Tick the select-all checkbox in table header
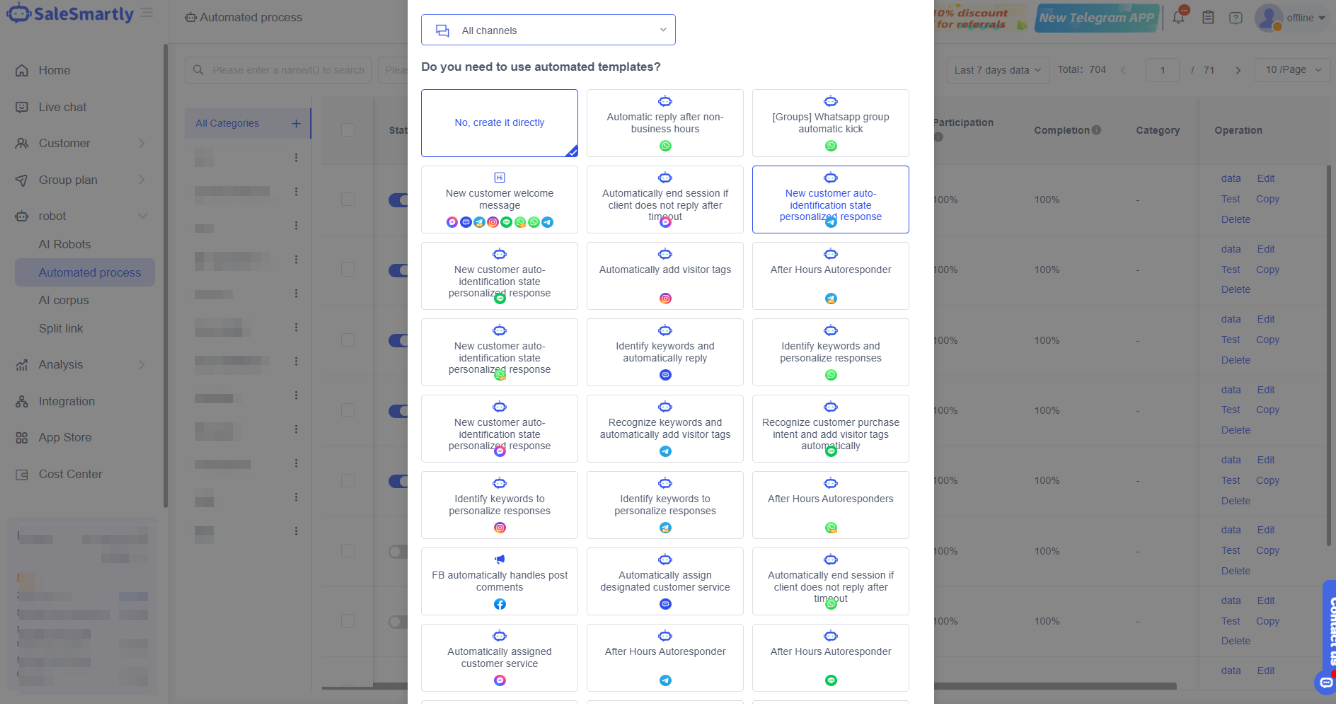 pos(348,130)
